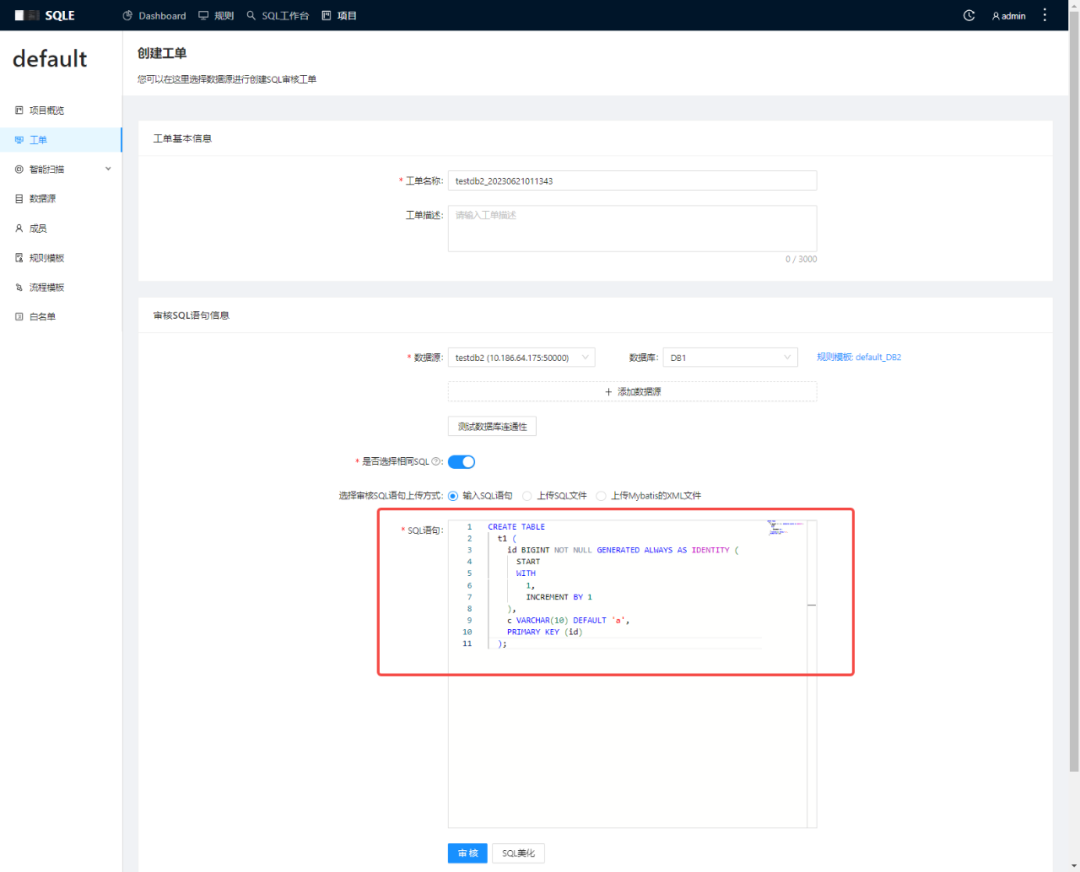Click the admin username label
1080x872 pixels.
pos(1013,16)
